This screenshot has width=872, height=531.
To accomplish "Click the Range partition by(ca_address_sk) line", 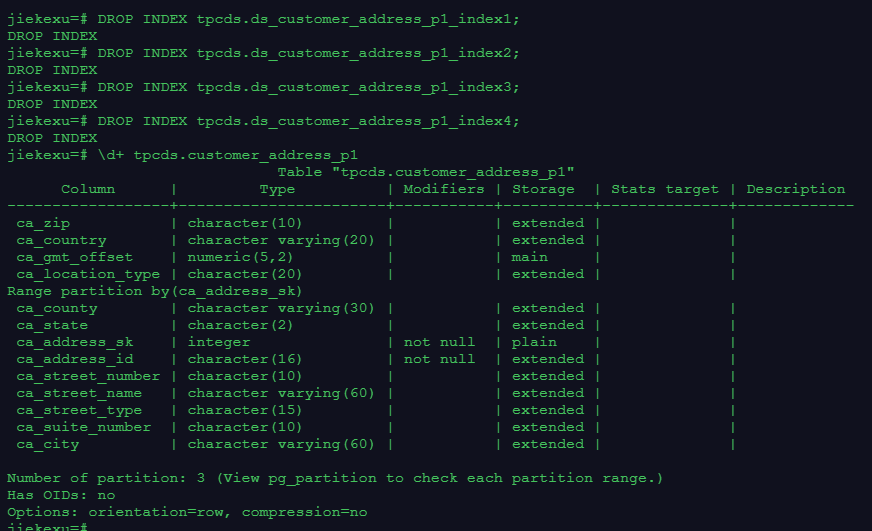I will pyautogui.click(x=154, y=291).
